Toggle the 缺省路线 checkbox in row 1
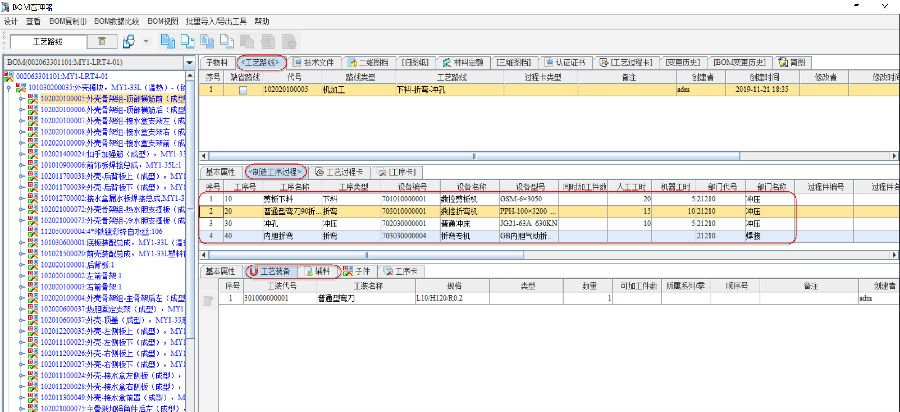This screenshot has width=900, height=412. tap(242, 90)
